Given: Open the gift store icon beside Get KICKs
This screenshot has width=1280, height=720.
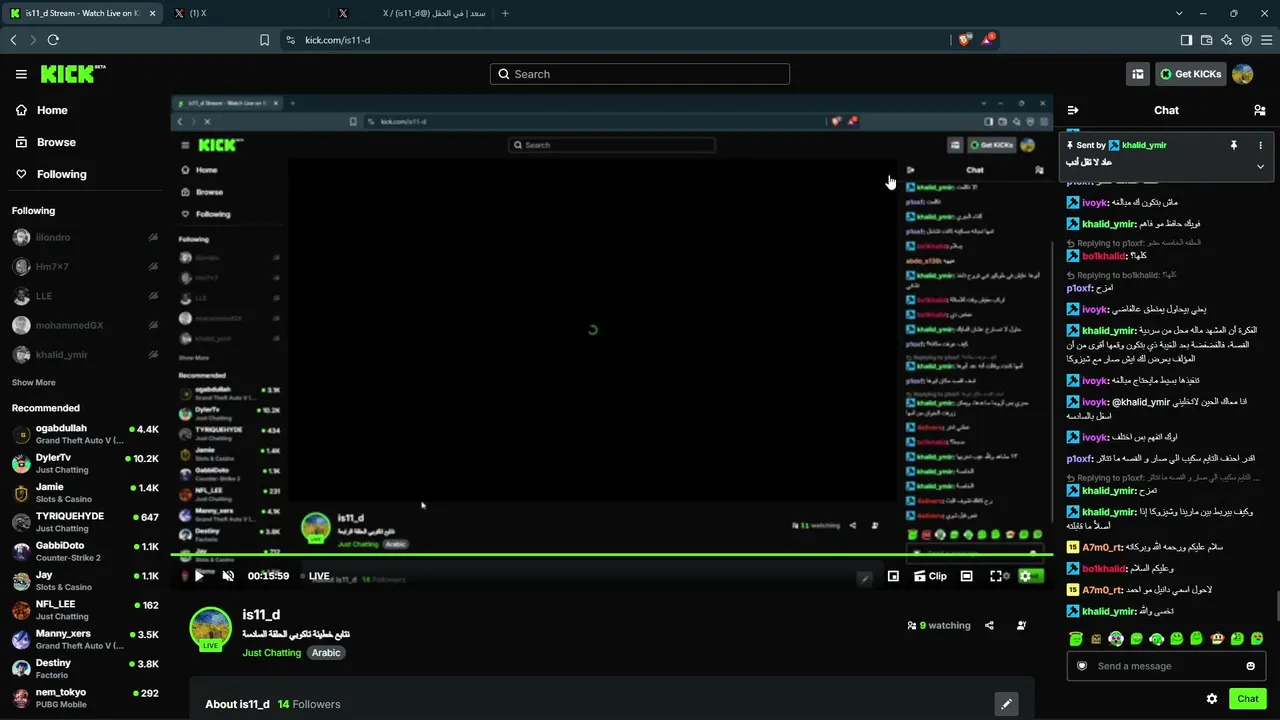Looking at the screenshot, I should [x=1138, y=74].
